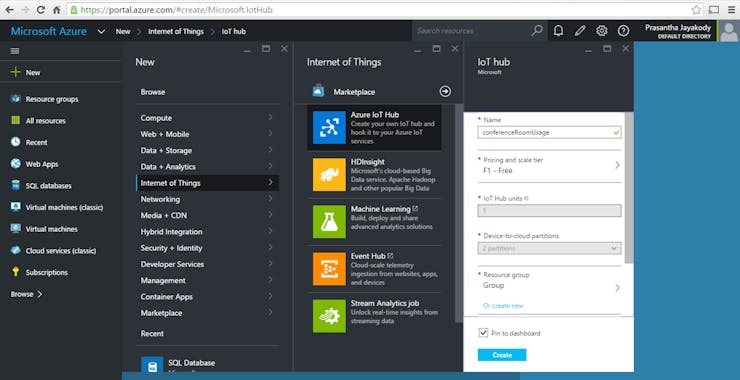Click the browser back arrow
The height and width of the screenshot is (380, 740).
[x=10, y=10]
